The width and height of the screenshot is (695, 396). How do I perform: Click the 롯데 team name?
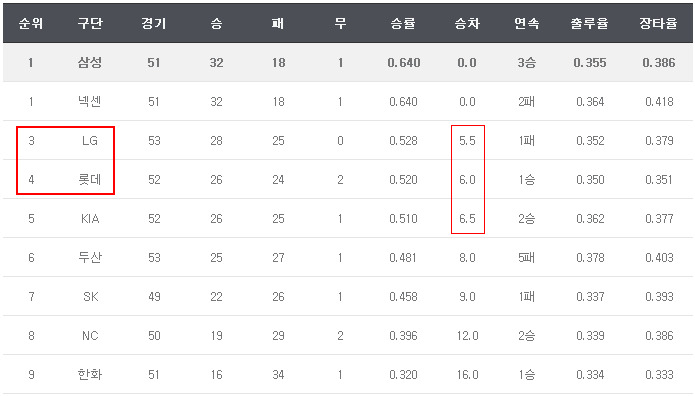click(90, 180)
